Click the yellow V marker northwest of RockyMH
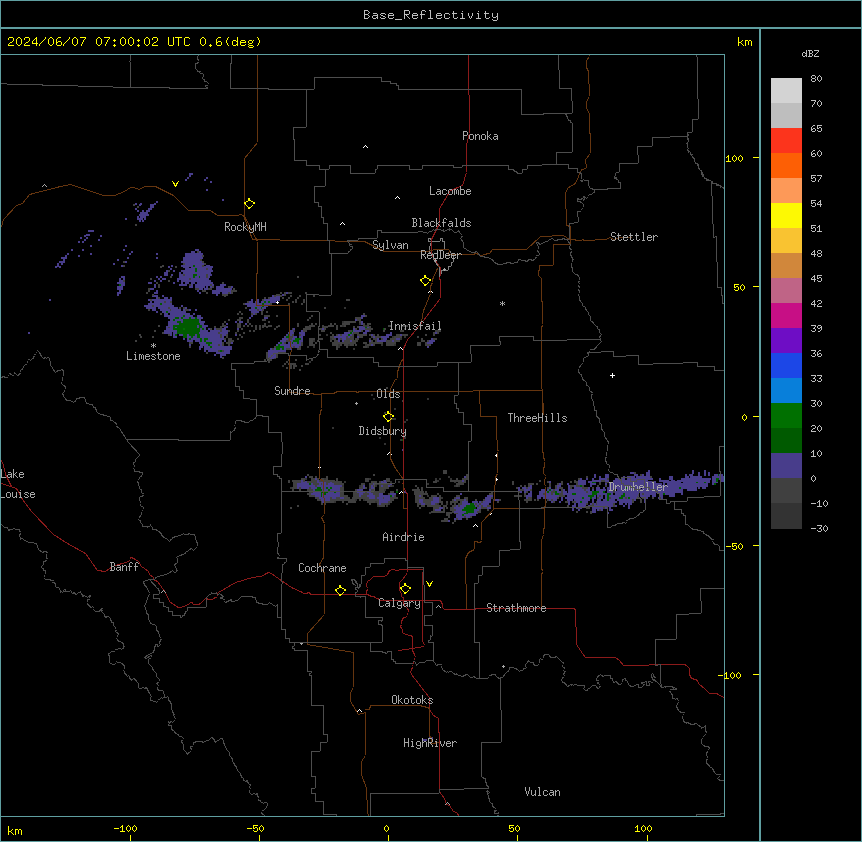Viewport: 862px width, 842px height. (x=175, y=184)
